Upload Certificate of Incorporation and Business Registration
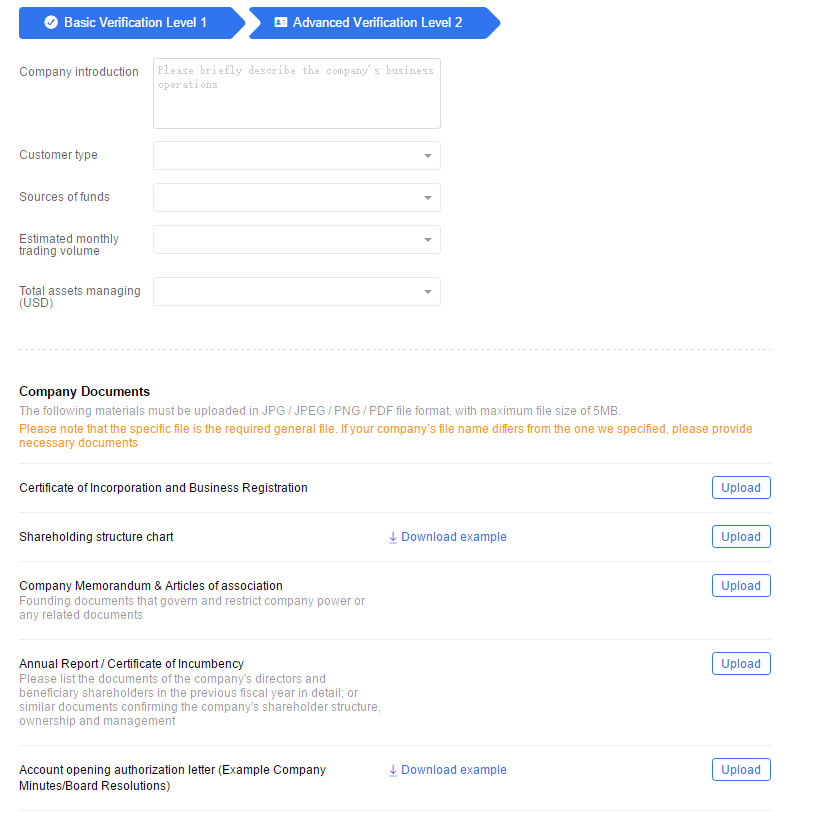This screenshot has height=815, width=829. coord(741,487)
